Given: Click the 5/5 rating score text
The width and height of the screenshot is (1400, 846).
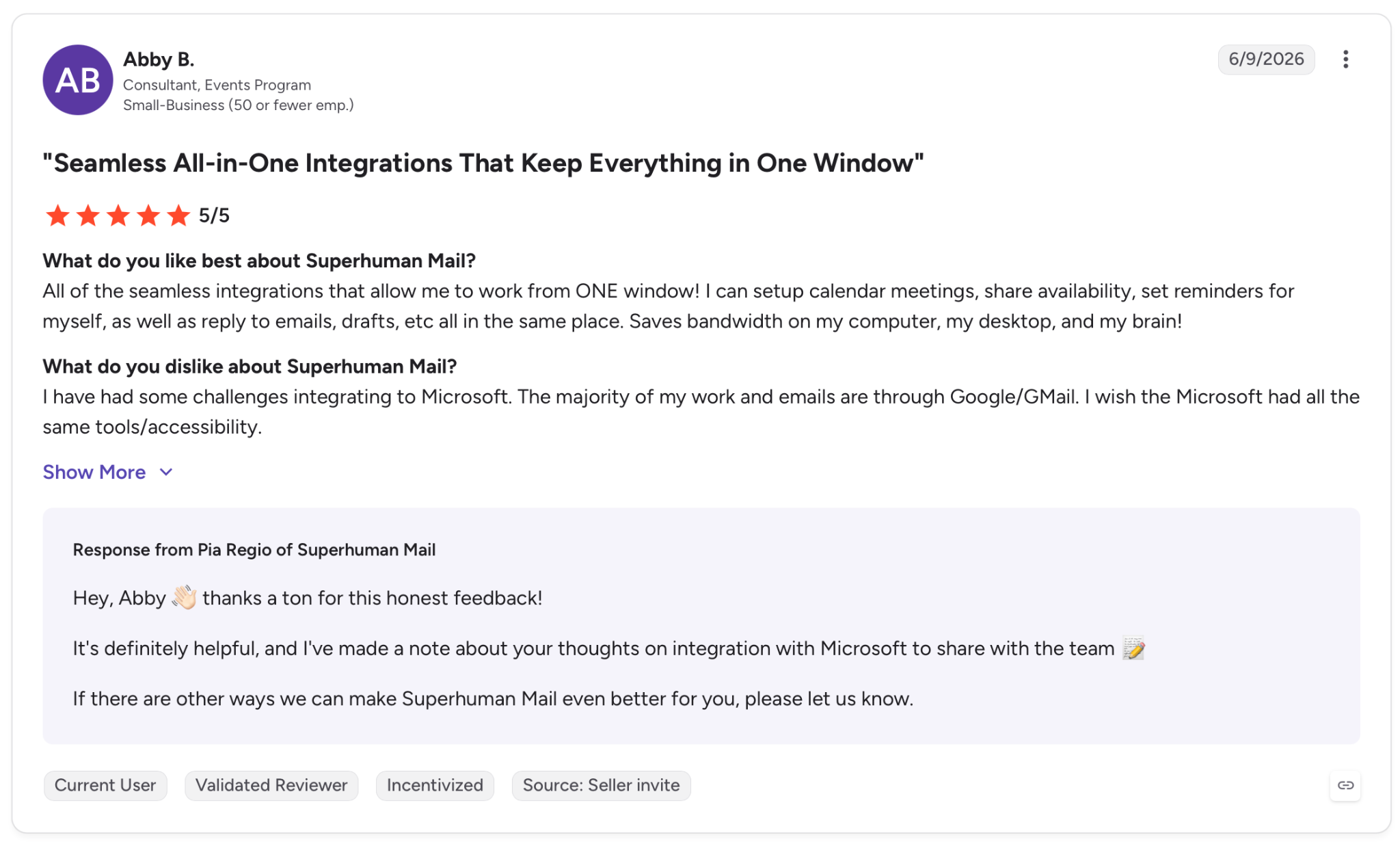Looking at the screenshot, I should [x=214, y=215].
